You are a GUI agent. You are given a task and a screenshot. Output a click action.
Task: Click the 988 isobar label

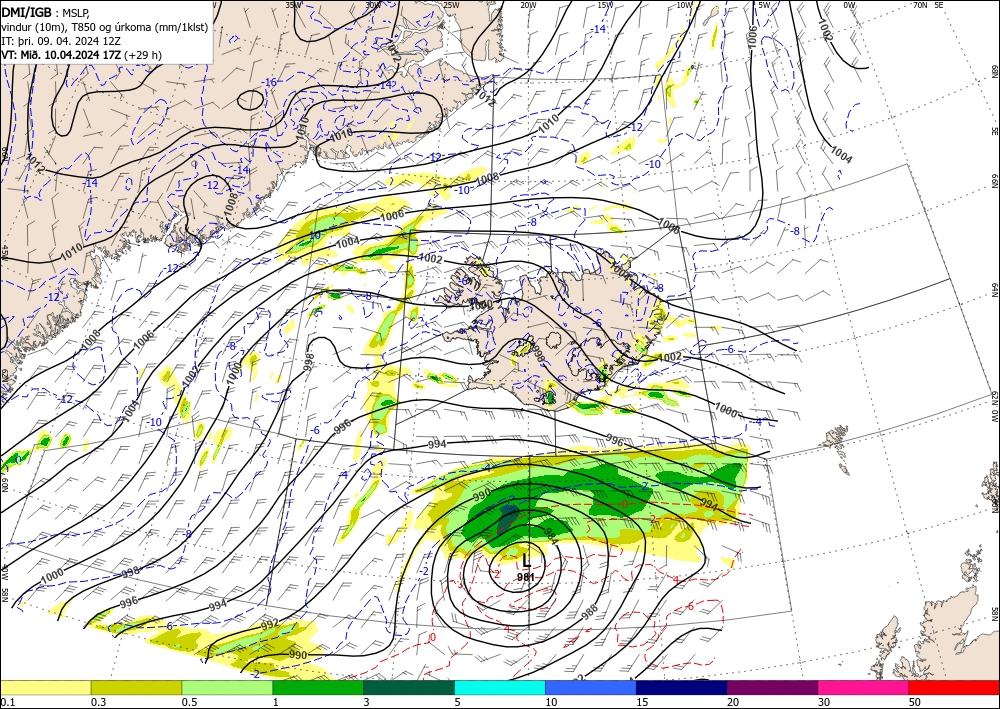tap(590, 613)
